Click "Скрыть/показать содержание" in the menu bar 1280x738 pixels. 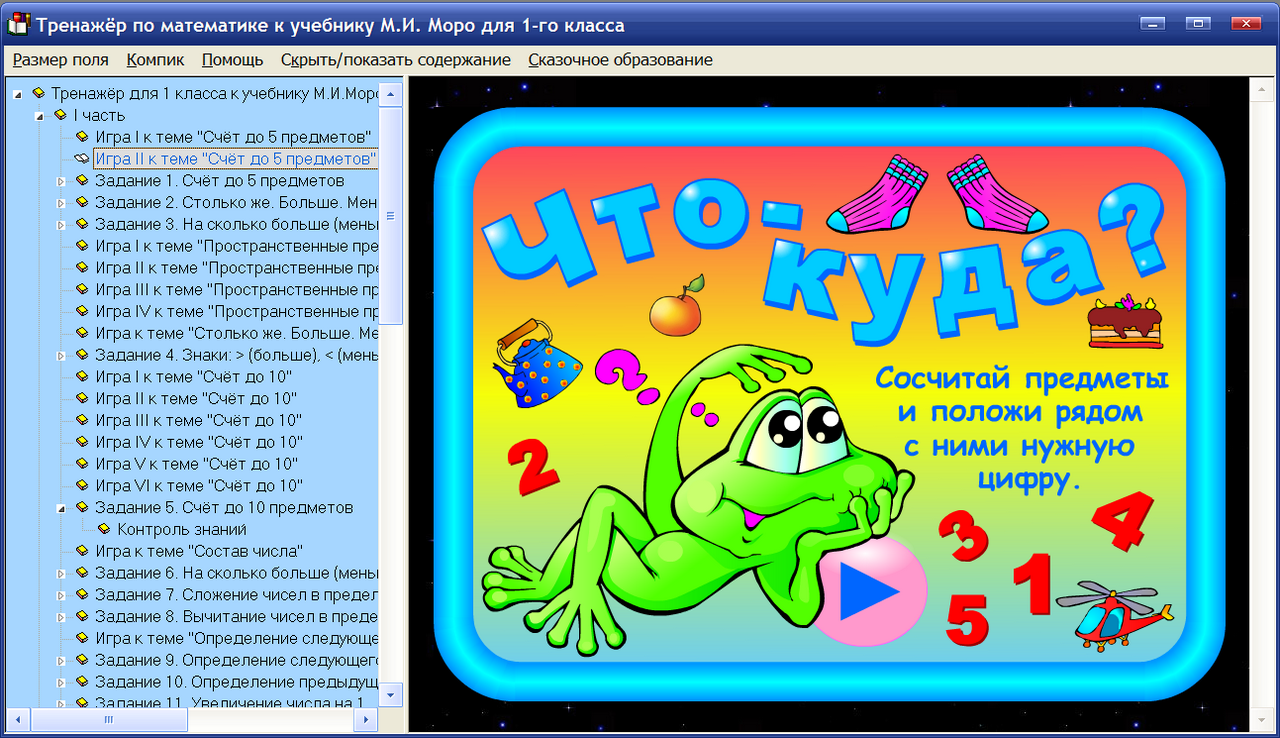(x=396, y=60)
